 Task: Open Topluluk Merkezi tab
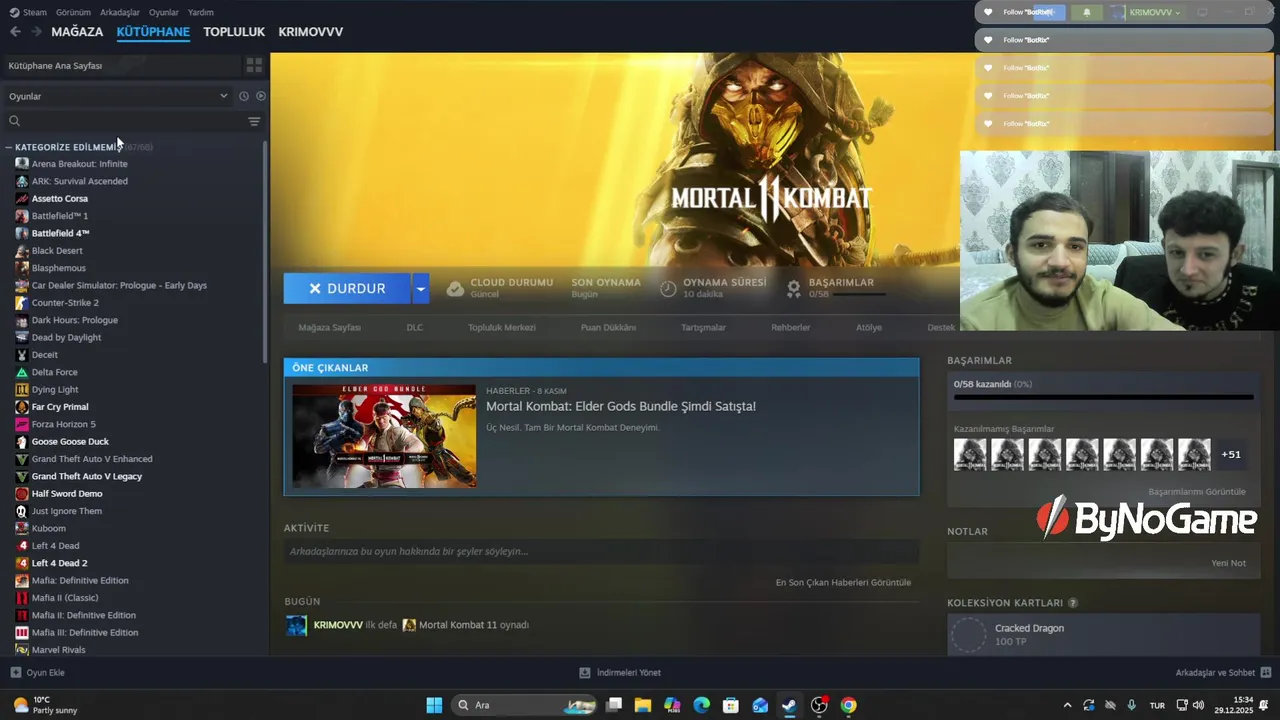[x=502, y=327]
